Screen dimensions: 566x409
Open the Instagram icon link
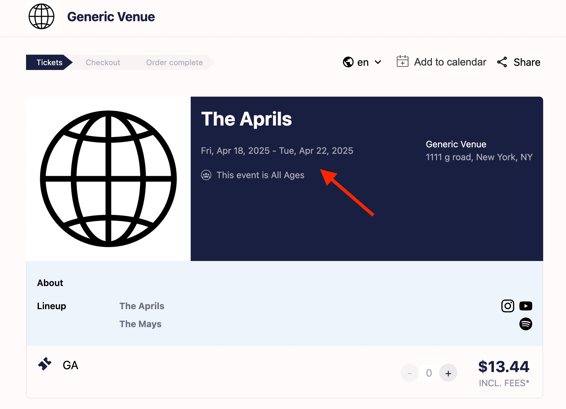pos(508,306)
